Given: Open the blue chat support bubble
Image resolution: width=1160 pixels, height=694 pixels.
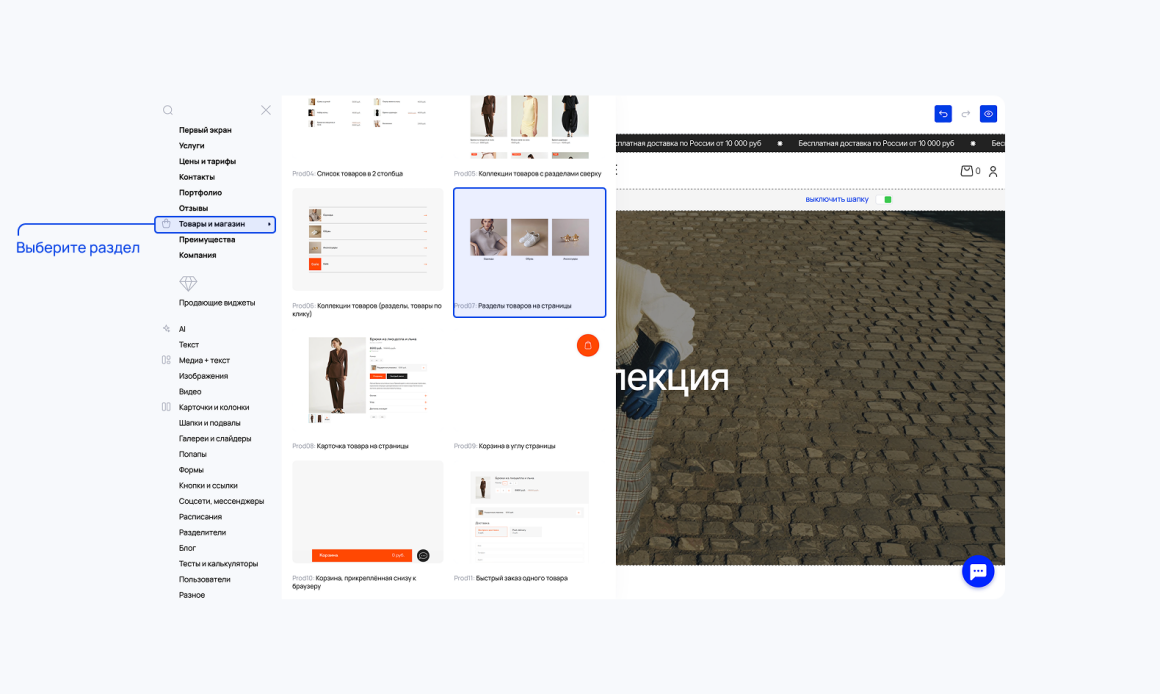Looking at the screenshot, I should point(978,571).
